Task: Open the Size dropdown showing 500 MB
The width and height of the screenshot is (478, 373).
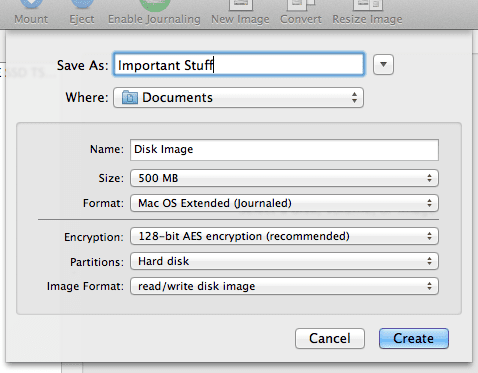Action: point(284,178)
